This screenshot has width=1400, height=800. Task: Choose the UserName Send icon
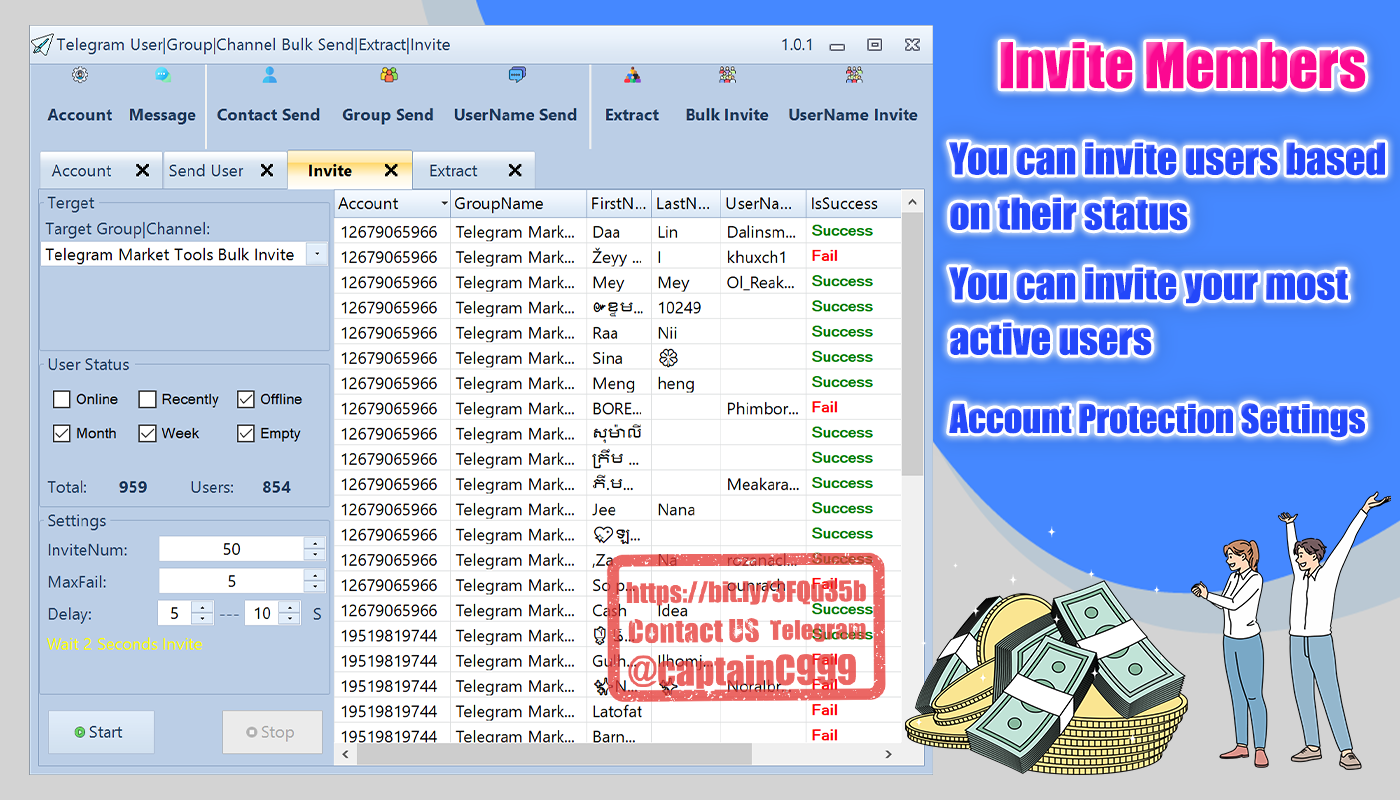tap(516, 76)
